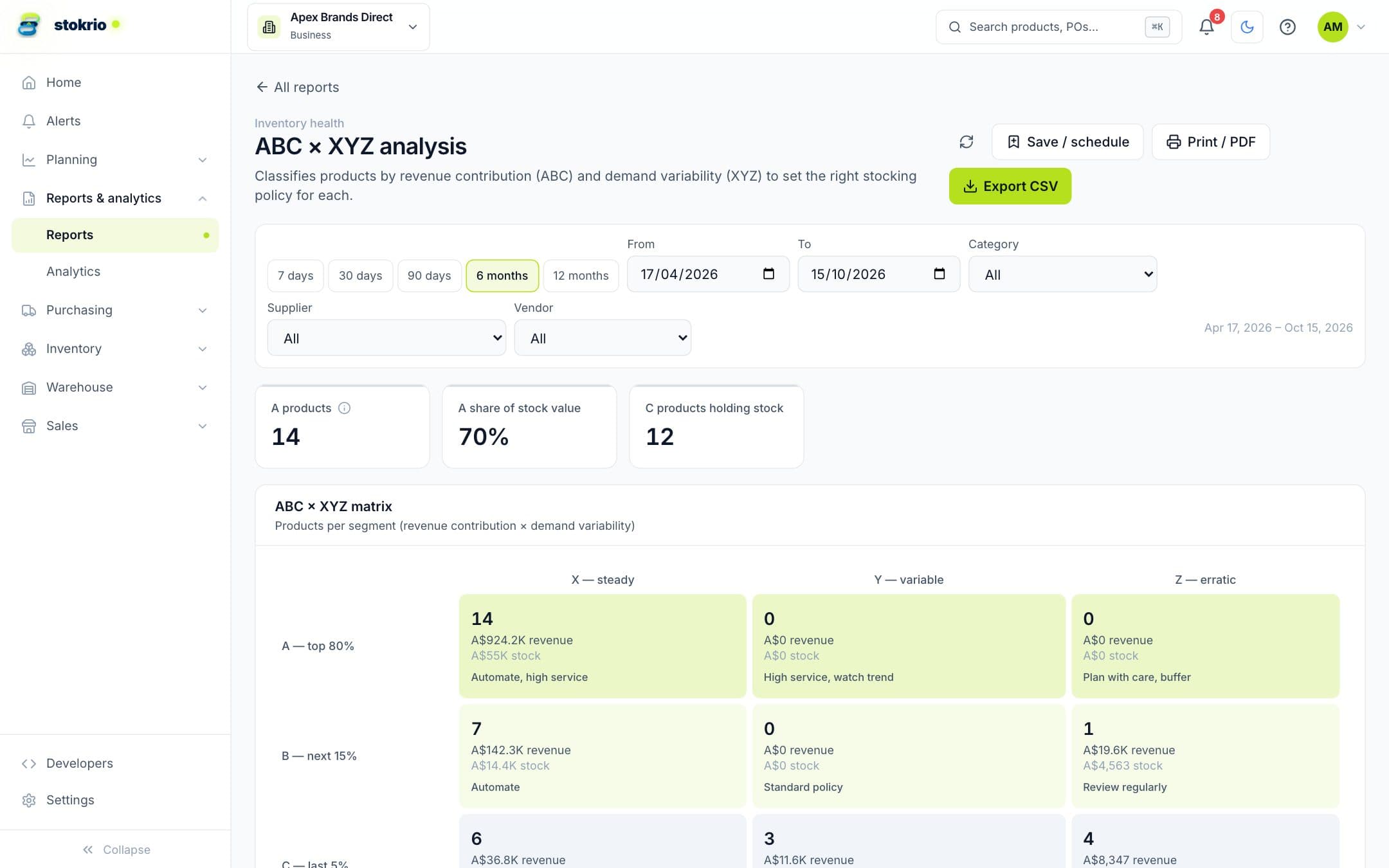Expand the Purchasing chevron
This screenshot has height=868, width=1389.
click(x=203, y=310)
